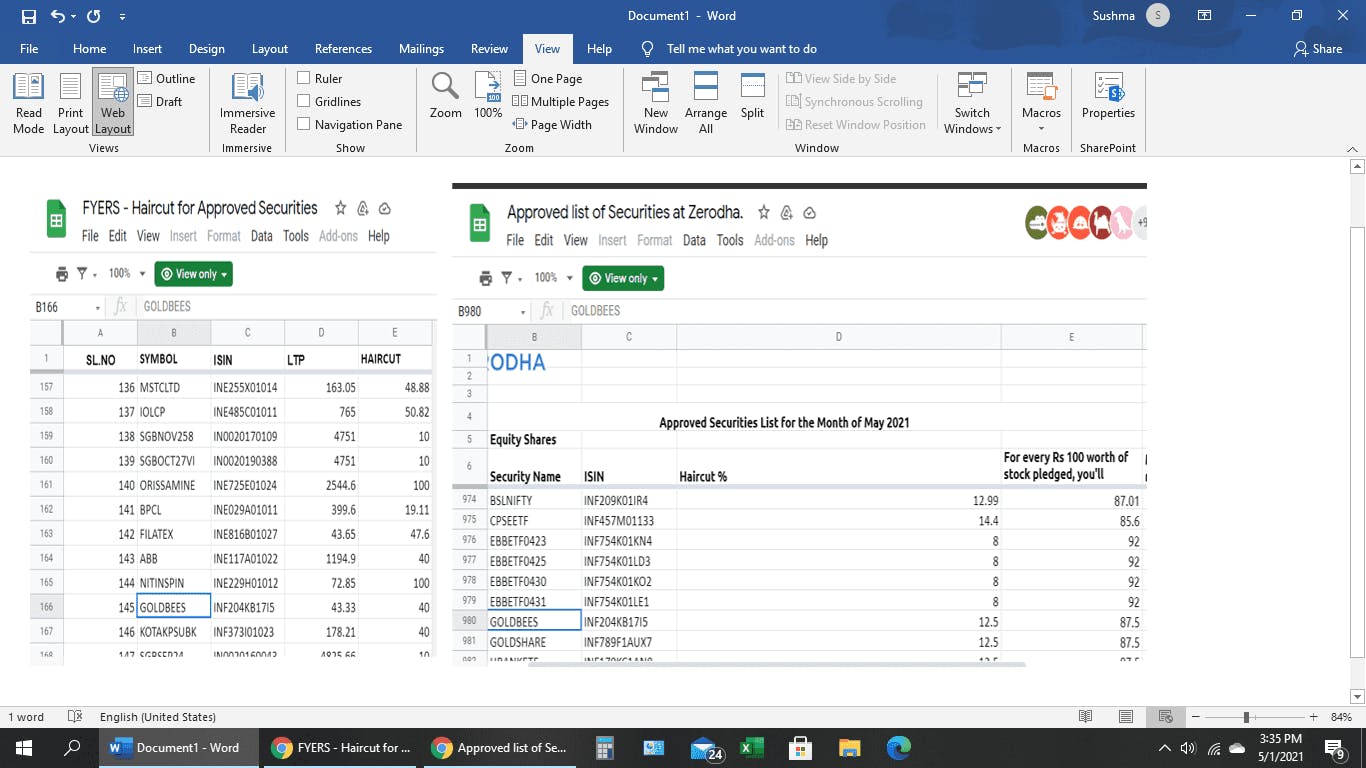The width and height of the screenshot is (1366, 768).
Task: Select Print Layout view
Action: [x=70, y=104]
